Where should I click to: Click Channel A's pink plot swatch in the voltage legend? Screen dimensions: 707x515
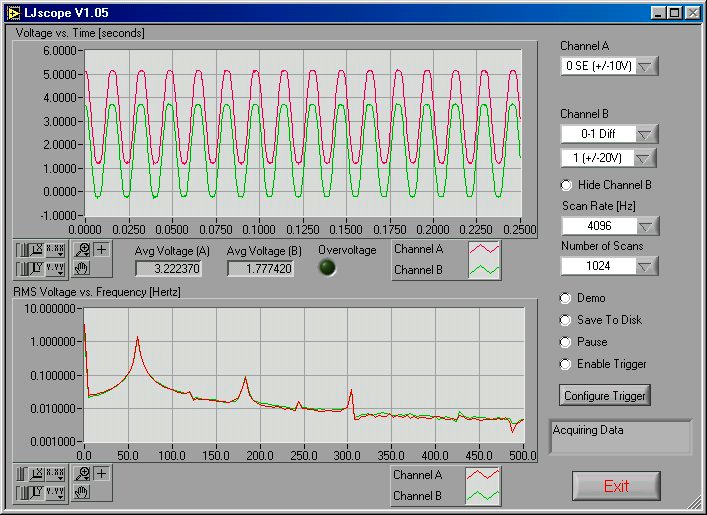(484, 250)
